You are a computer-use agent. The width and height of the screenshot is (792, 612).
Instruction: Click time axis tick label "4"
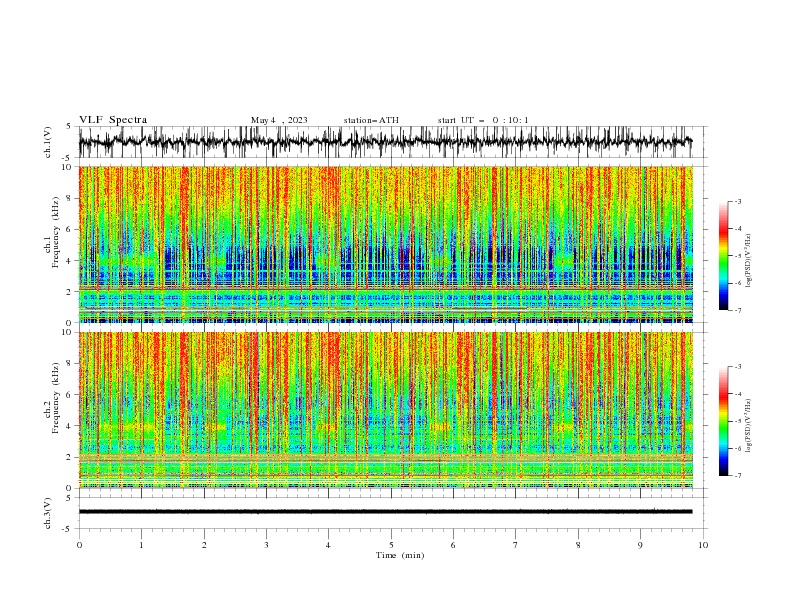point(329,545)
